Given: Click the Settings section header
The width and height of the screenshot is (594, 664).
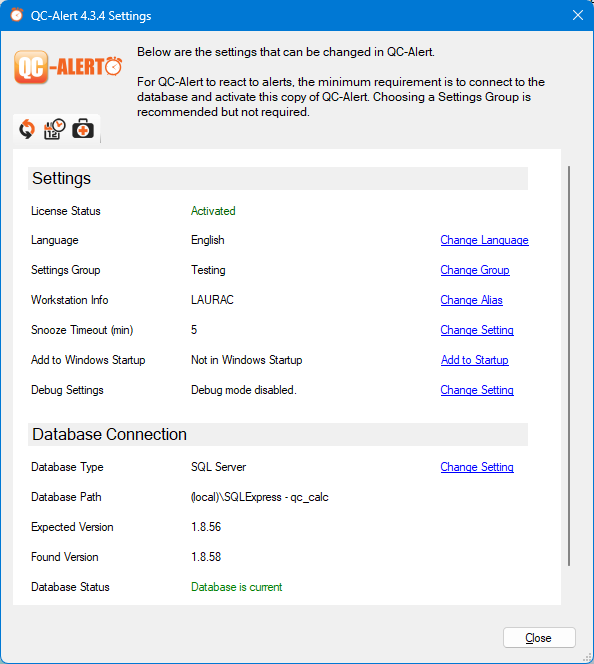Looking at the screenshot, I should (278, 178).
